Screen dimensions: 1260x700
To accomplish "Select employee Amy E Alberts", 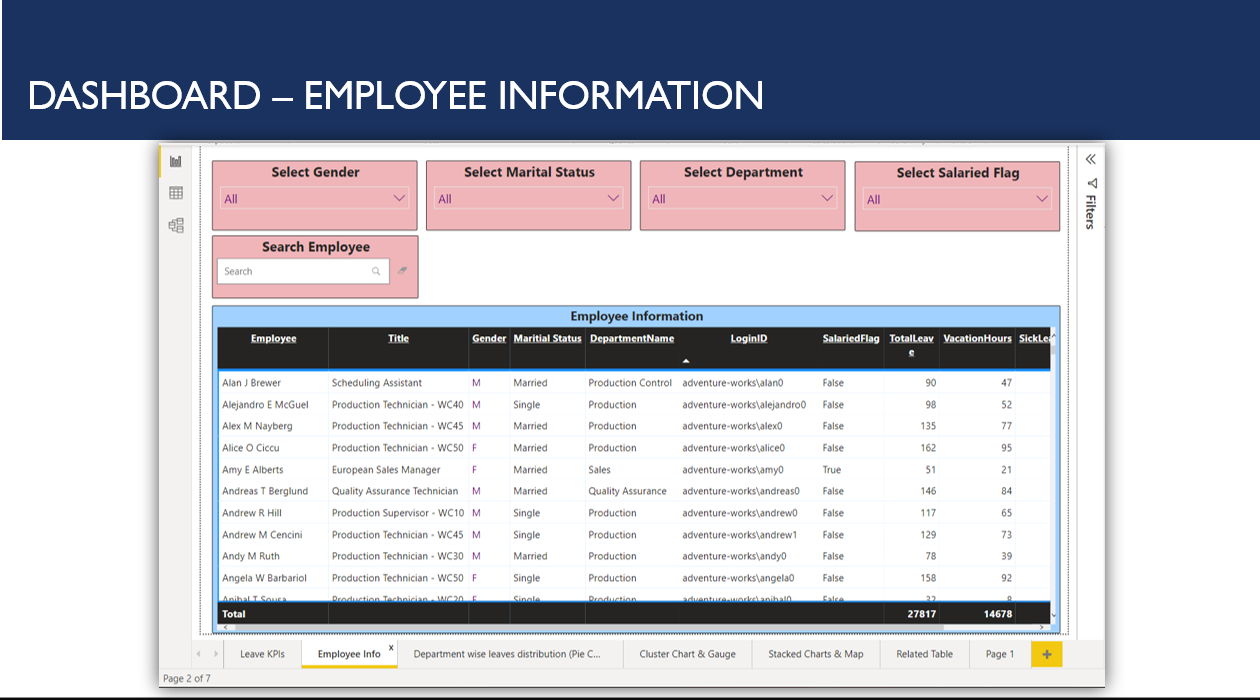I will (x=252, y=470).
